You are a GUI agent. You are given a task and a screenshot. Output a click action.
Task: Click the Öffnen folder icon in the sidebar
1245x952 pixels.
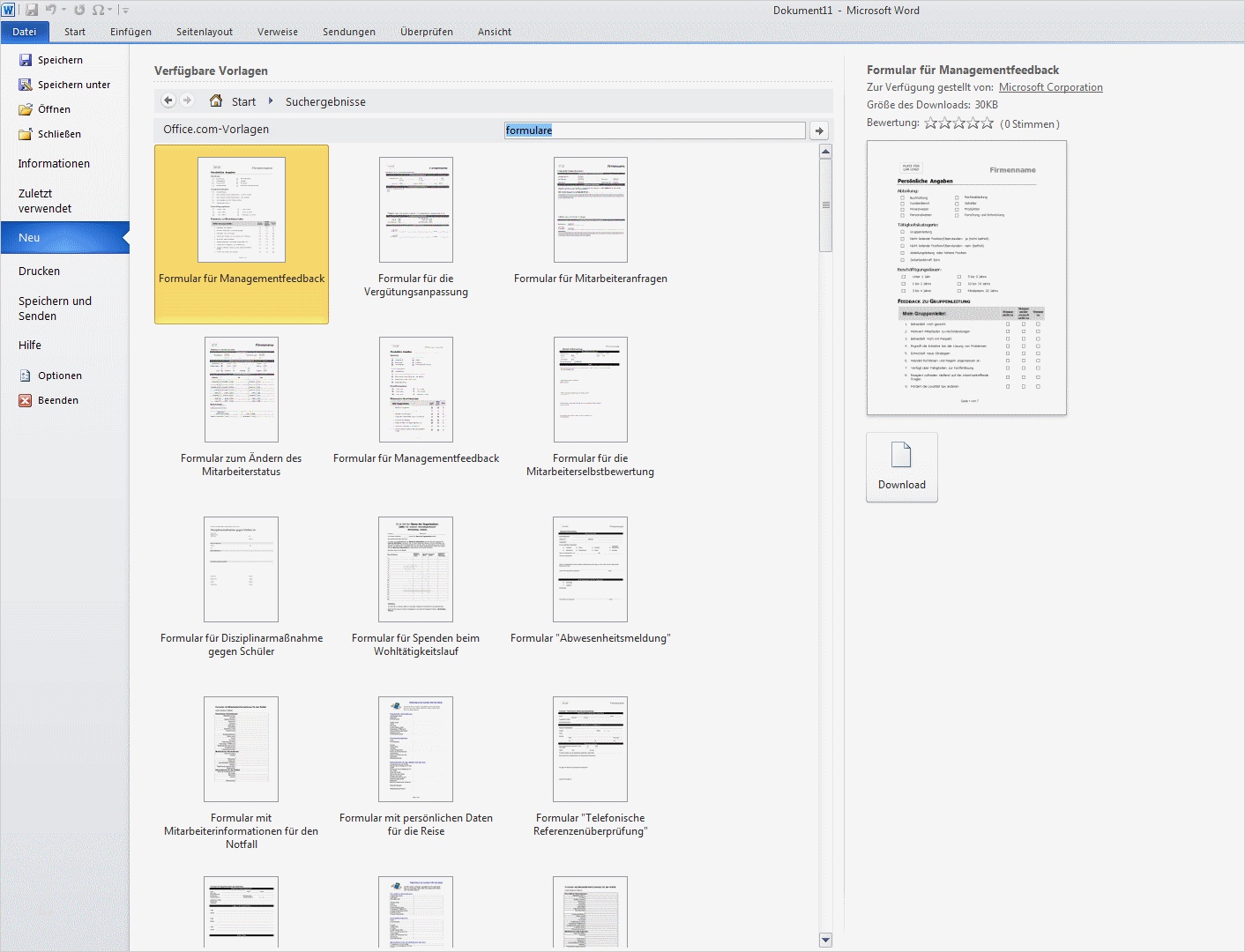(x=26, y=109)
